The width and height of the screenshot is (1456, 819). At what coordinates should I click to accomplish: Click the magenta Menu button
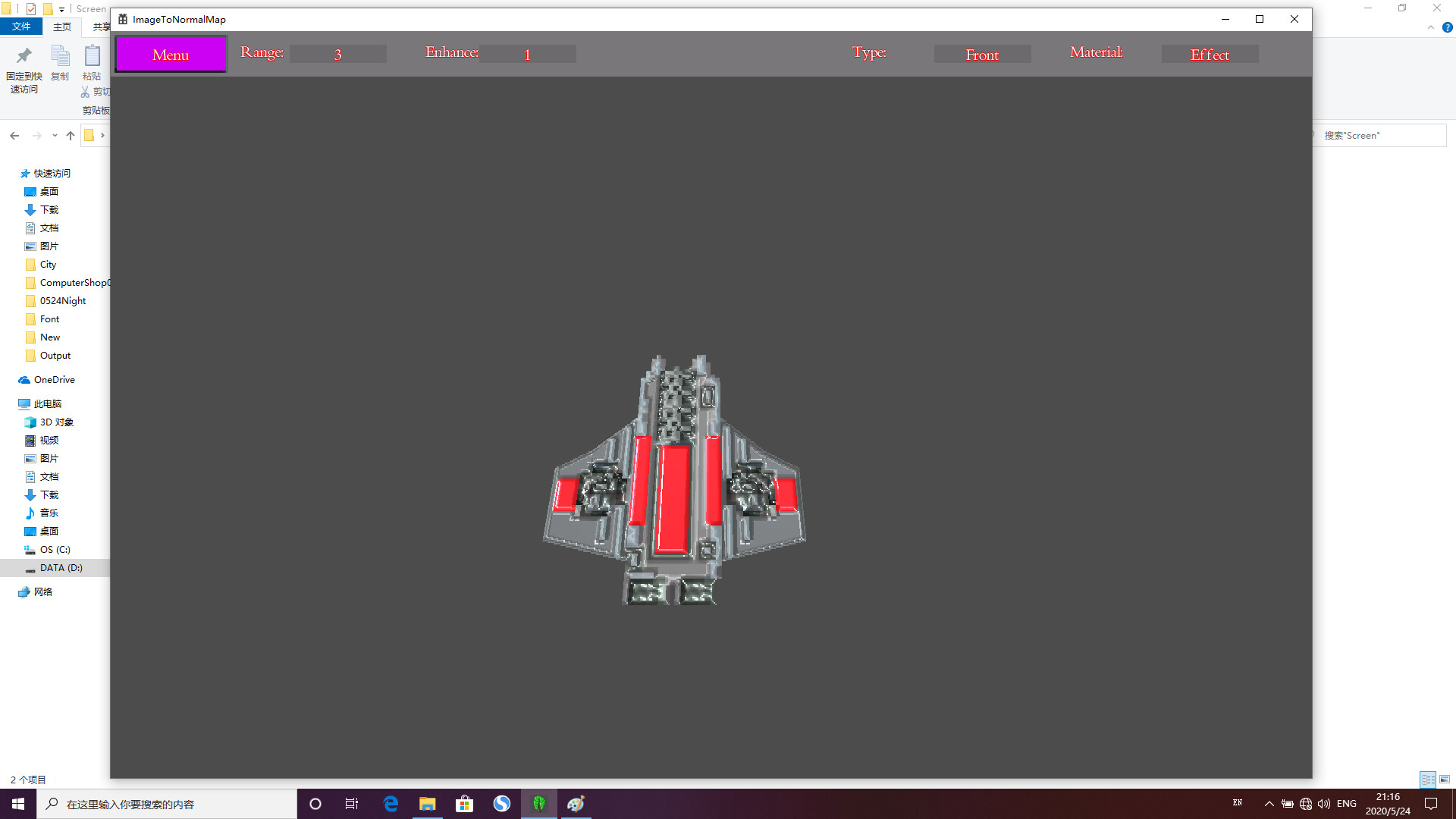click(x=170, y=54)
